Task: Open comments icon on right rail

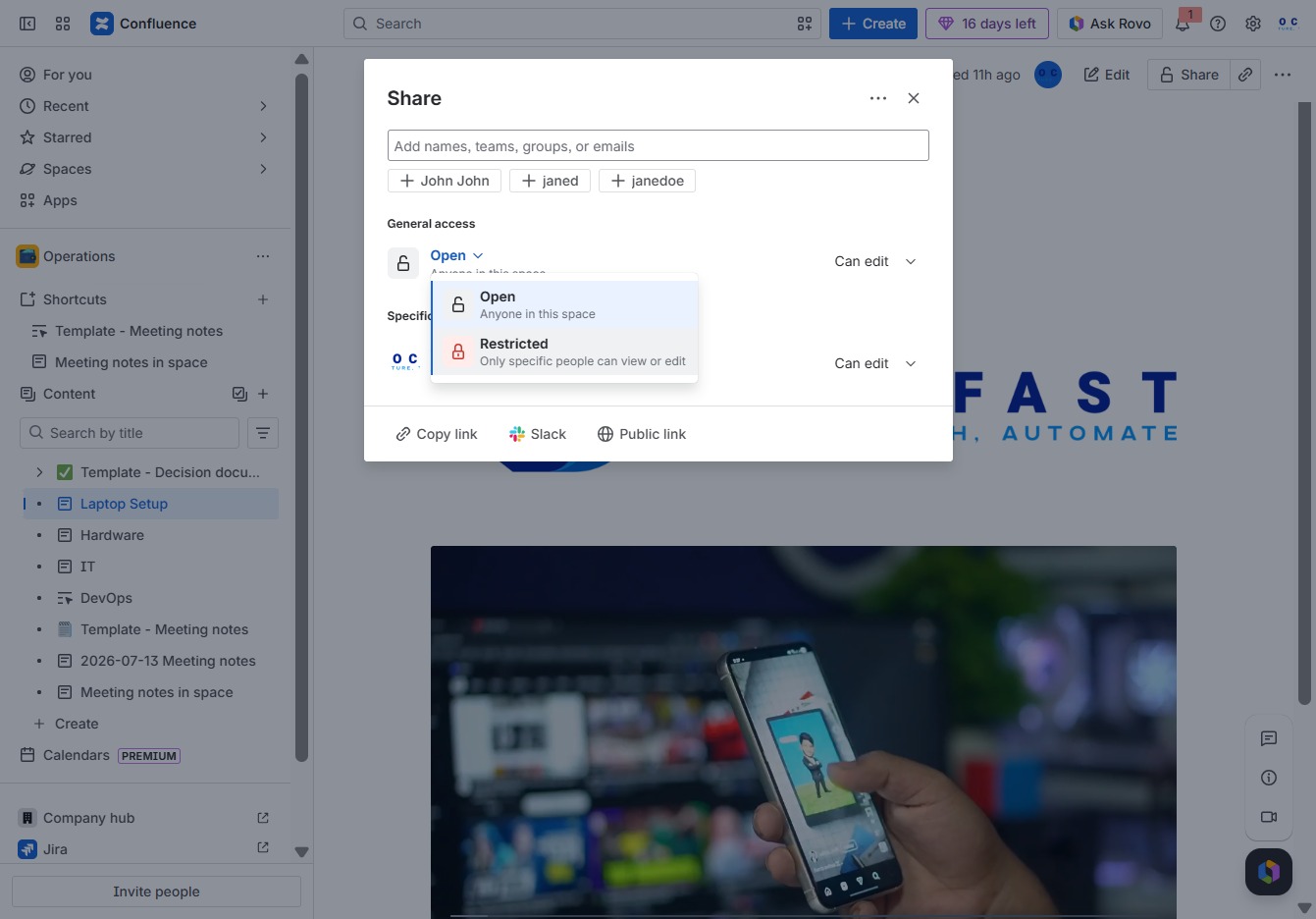Action: (x=1269, y=738)
